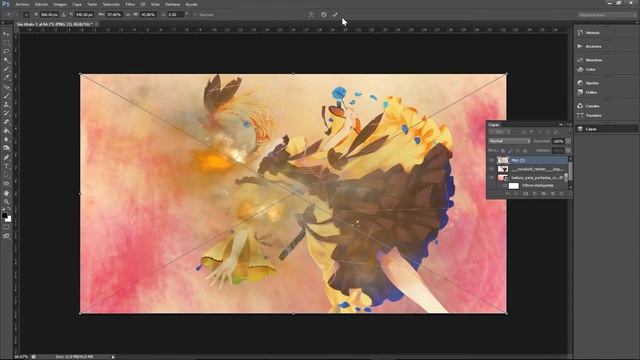
Task: Select the Lasso tool
Action: pos(6,51)
